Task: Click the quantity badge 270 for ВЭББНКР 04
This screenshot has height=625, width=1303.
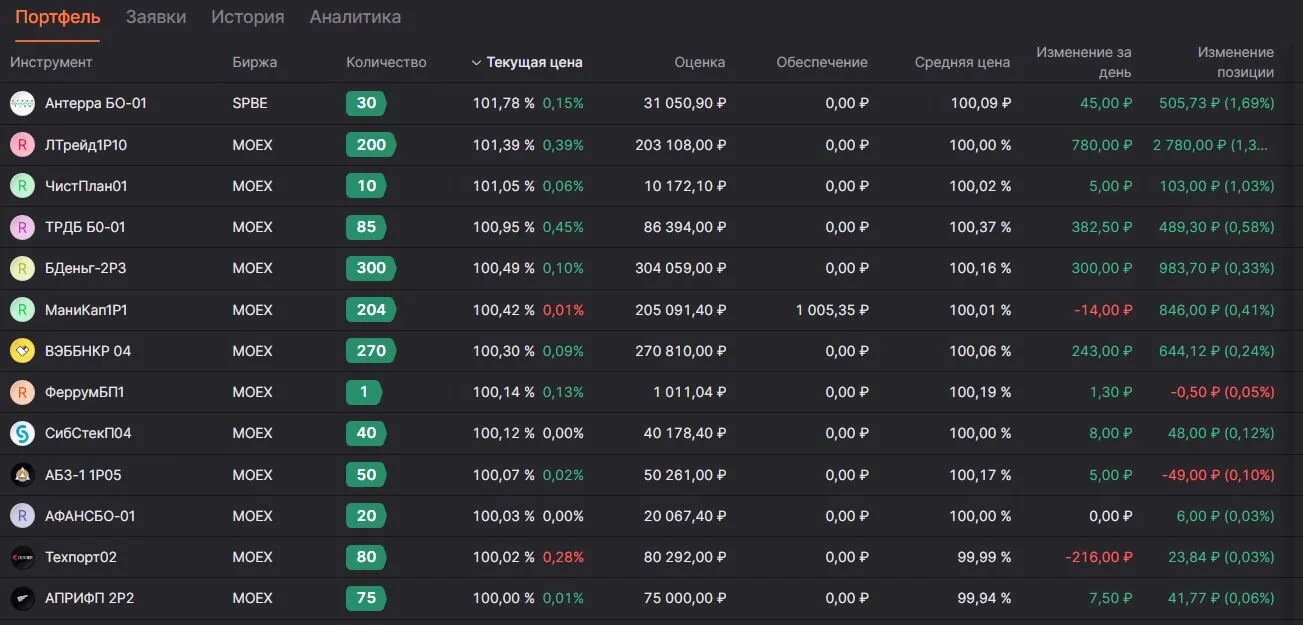Action: click(x=371, y=351)
